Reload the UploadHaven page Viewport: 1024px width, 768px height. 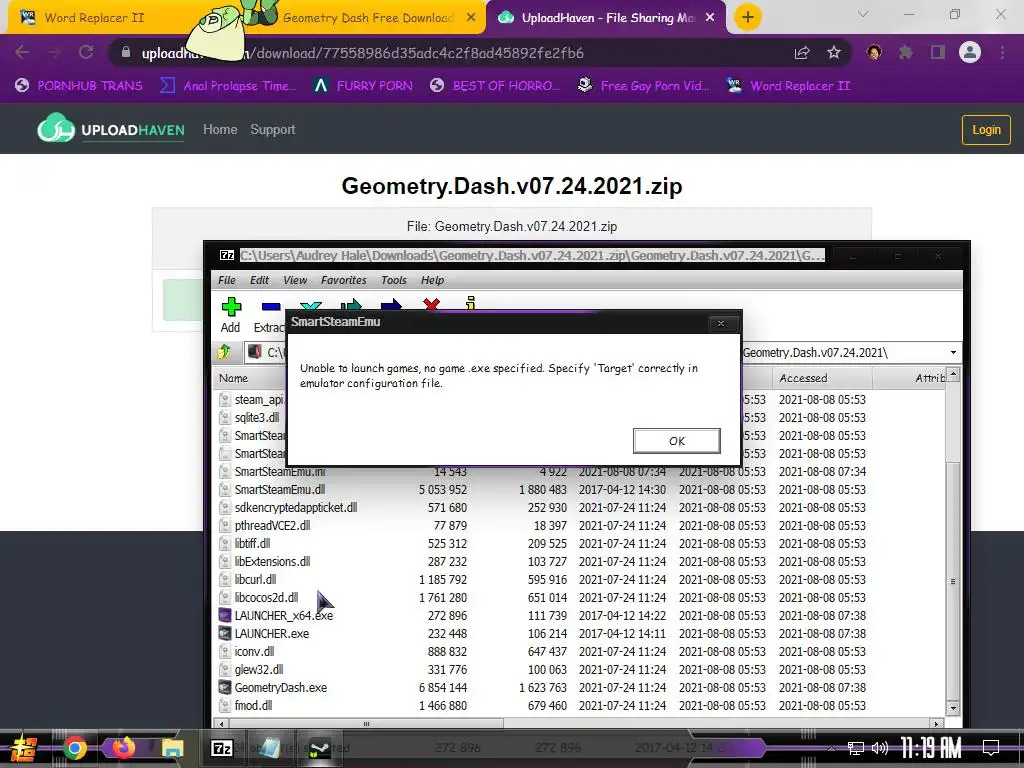86,52
